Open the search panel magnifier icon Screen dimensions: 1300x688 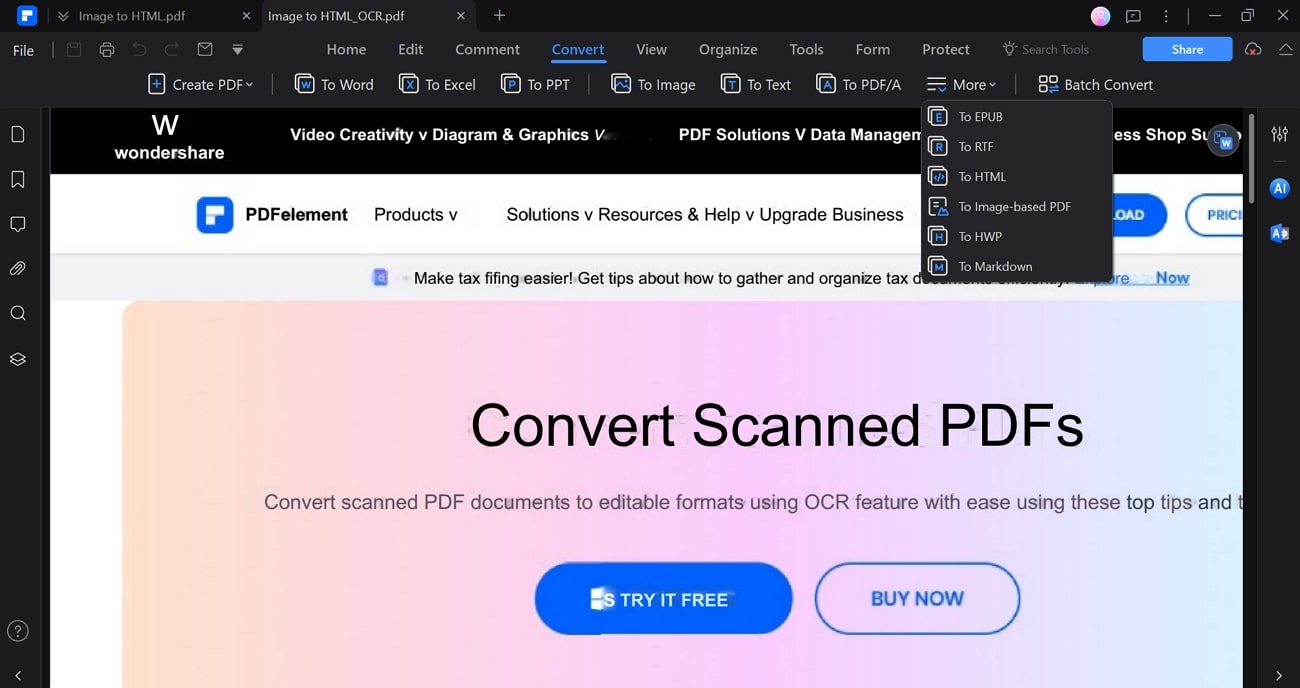[18, 314]
